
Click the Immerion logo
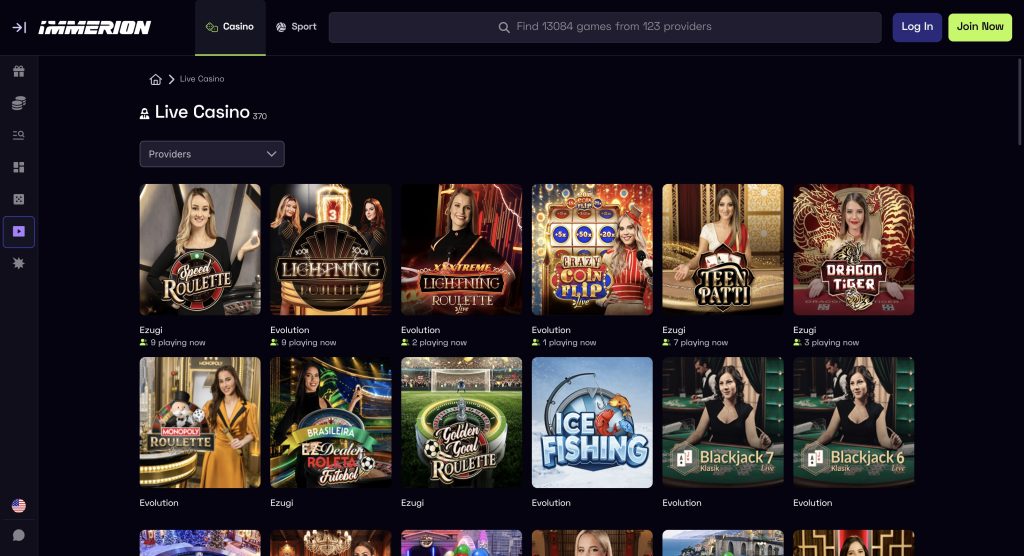click(95, 27)
